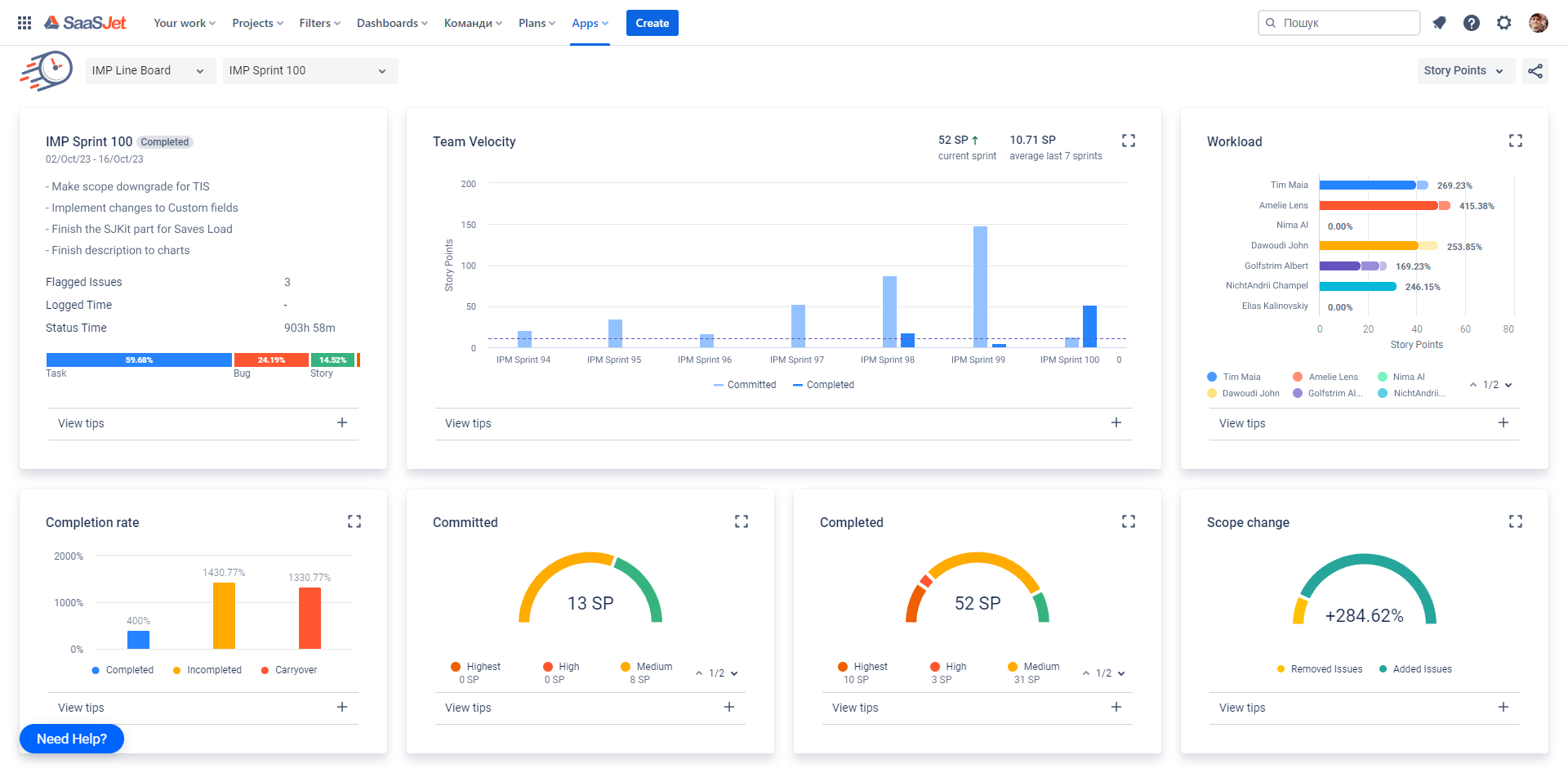The height and width of the screenshot is (773, 1568).
Task: Expand the Workload chart fullscreen
Action: (x=1516, y=141)
